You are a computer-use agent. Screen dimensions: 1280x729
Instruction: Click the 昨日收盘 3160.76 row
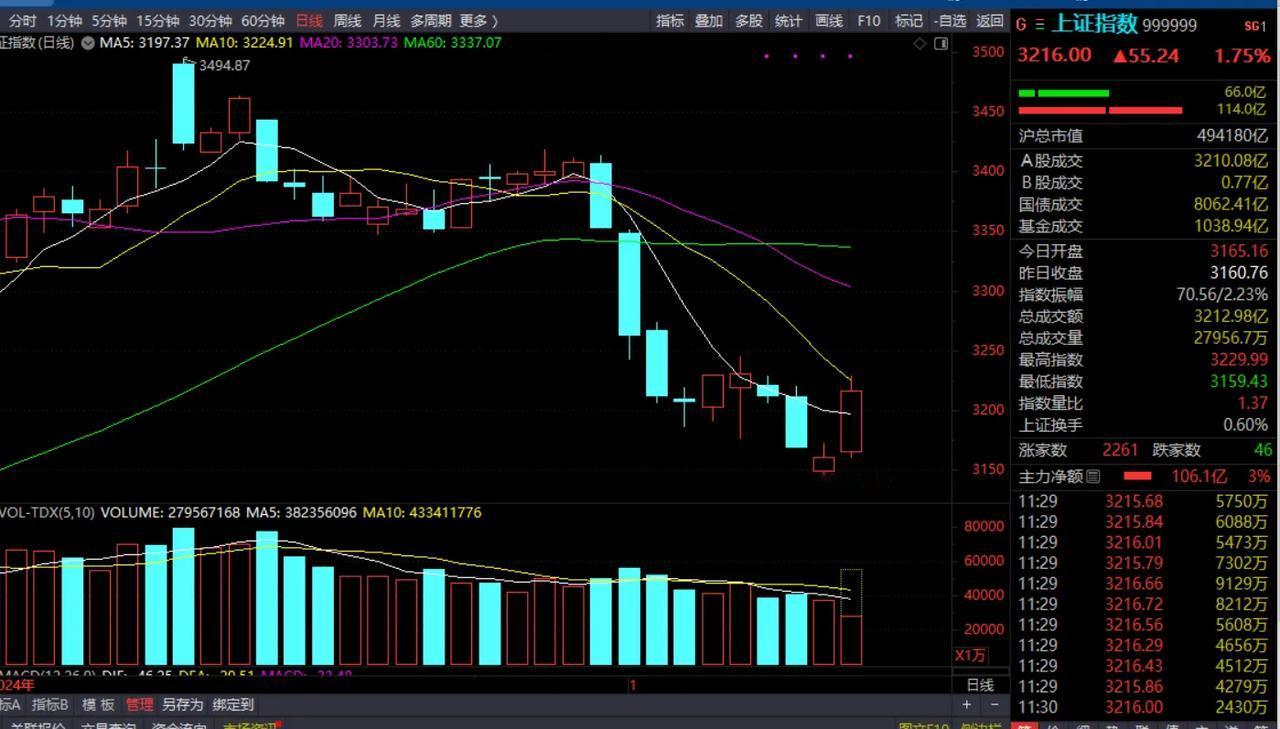1143,272
